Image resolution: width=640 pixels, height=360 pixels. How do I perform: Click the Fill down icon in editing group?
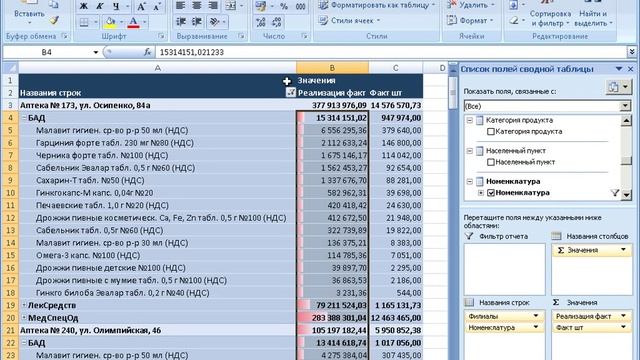pyautogui.click(x=514, y=5)
